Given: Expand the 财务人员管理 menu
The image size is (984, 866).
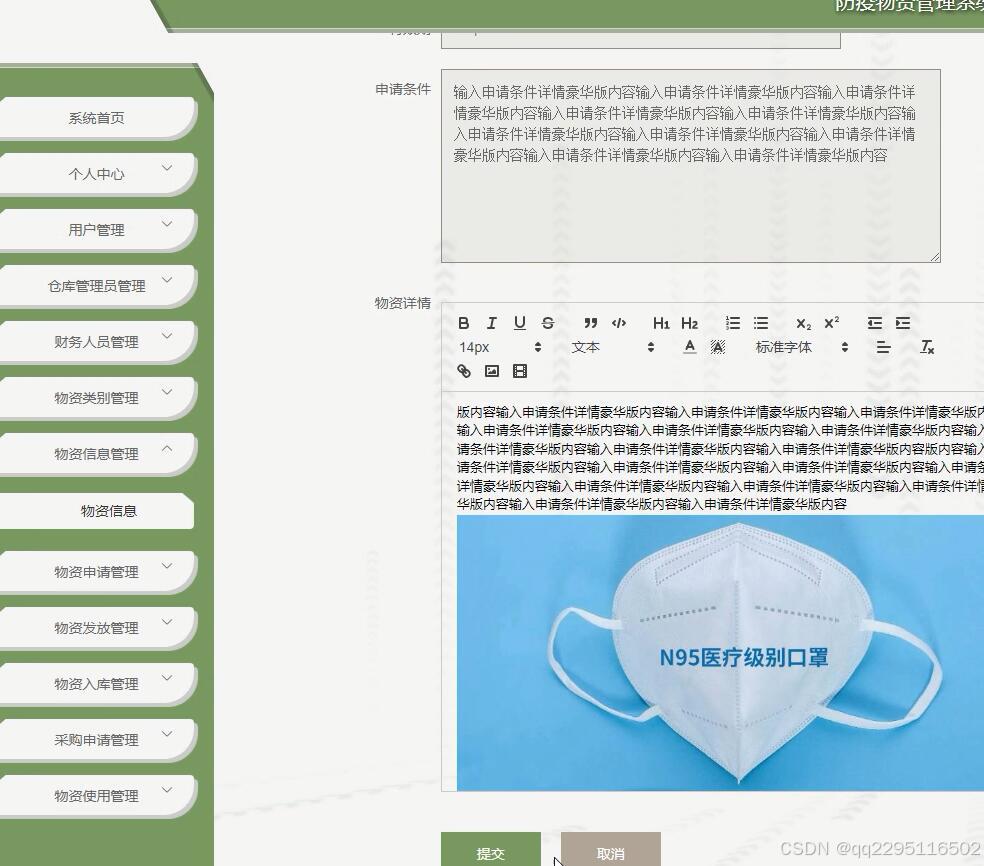Looking at the screenshot, I should point(96,342).
